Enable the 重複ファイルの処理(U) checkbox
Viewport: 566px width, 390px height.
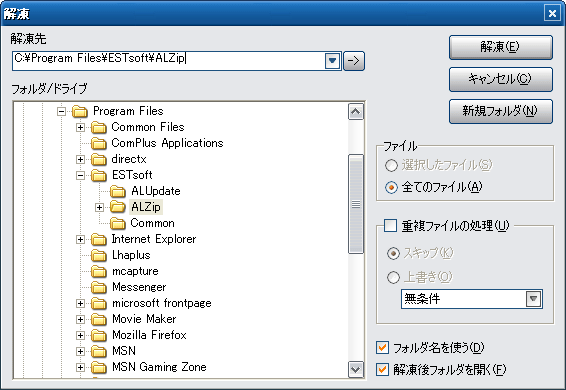[390, 225]
